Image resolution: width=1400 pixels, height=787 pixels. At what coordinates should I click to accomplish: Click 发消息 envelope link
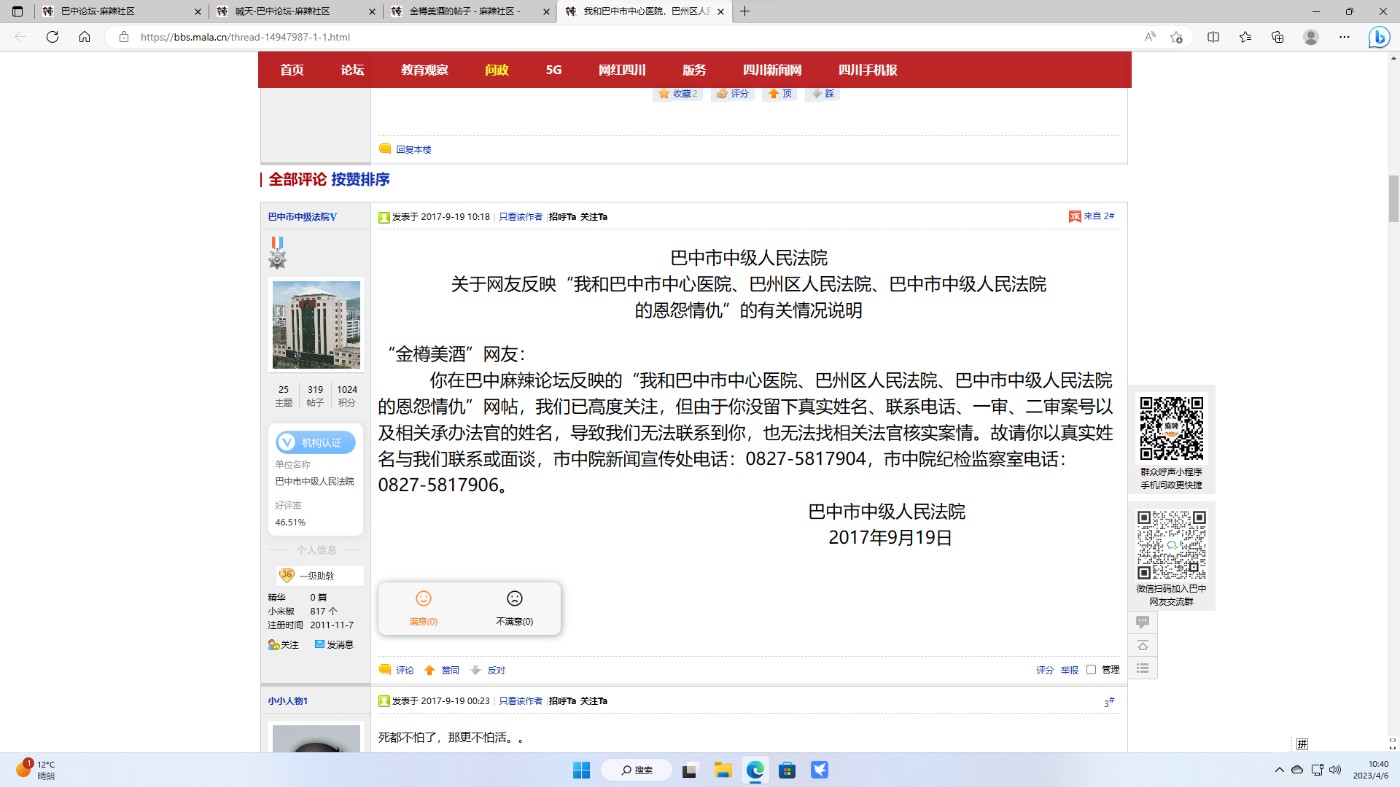pyautogui.click(x=334, y=645)
